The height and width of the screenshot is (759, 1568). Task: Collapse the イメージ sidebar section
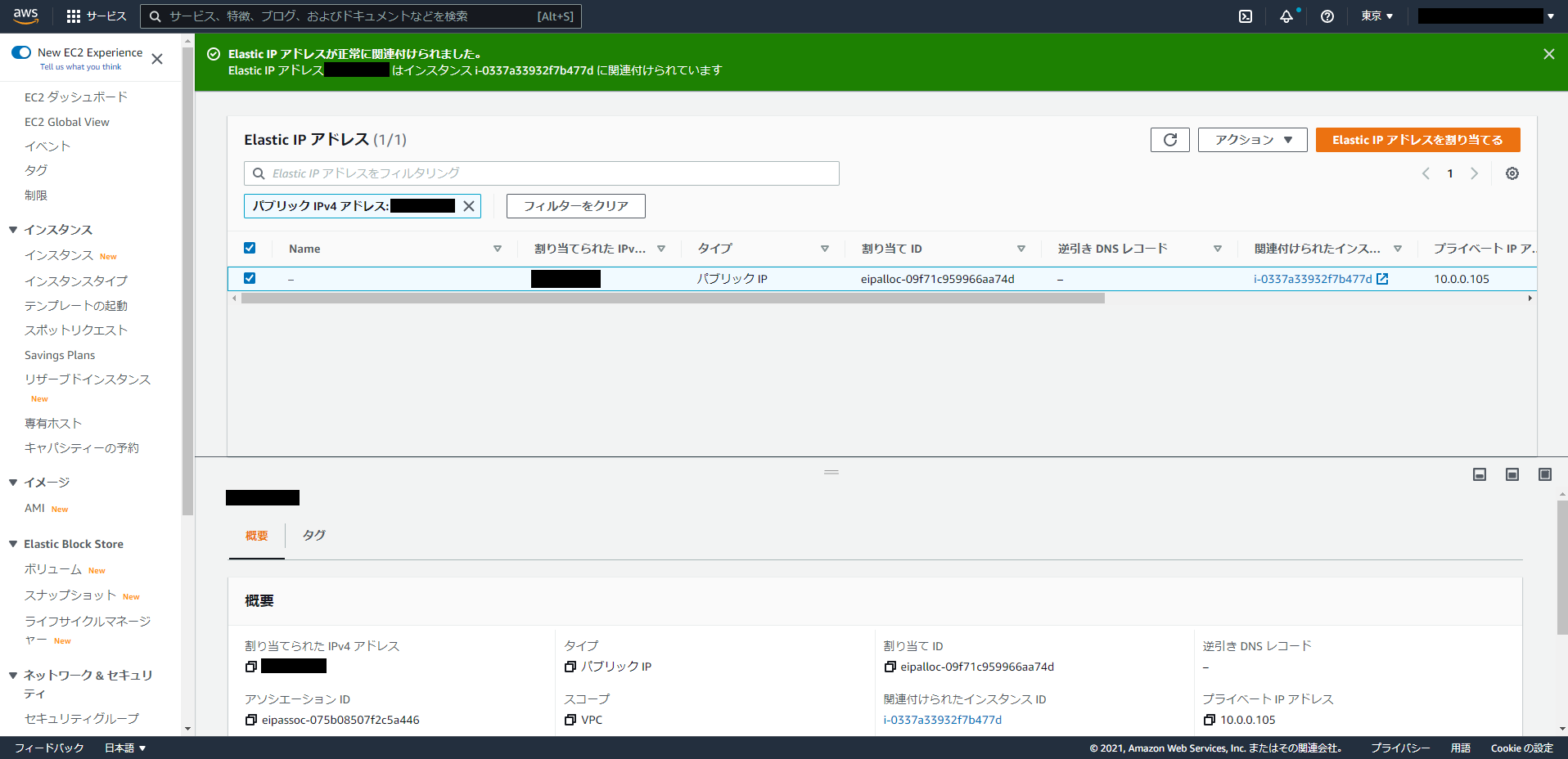(13, 483)
